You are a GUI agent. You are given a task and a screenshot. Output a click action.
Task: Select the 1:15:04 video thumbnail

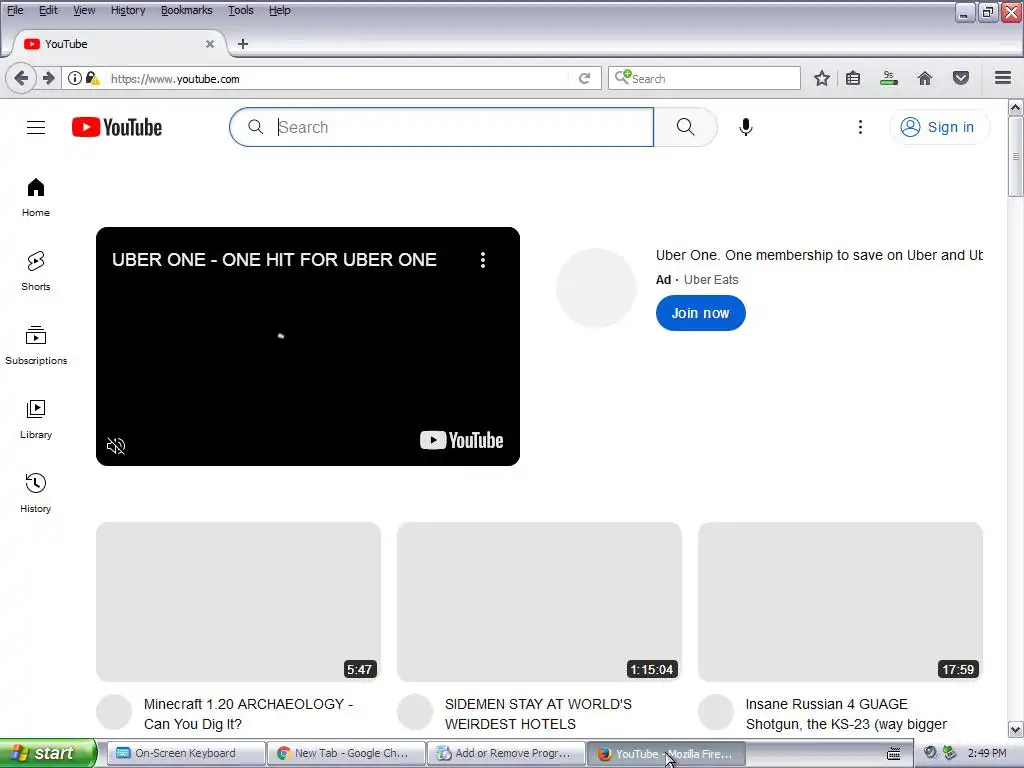click(539, 601)
